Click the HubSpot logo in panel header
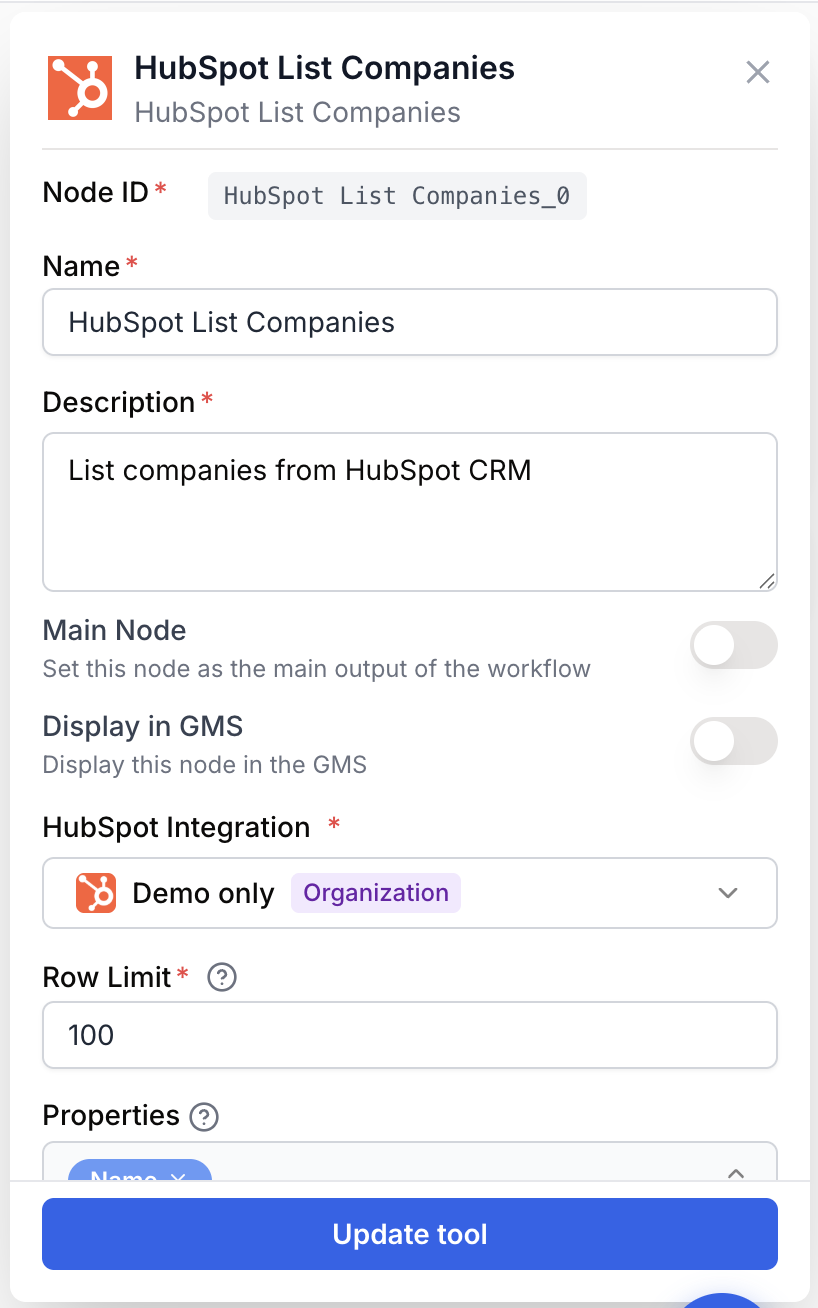The height and width of the screenshot is (1308, 818). [x=81, y=89]
